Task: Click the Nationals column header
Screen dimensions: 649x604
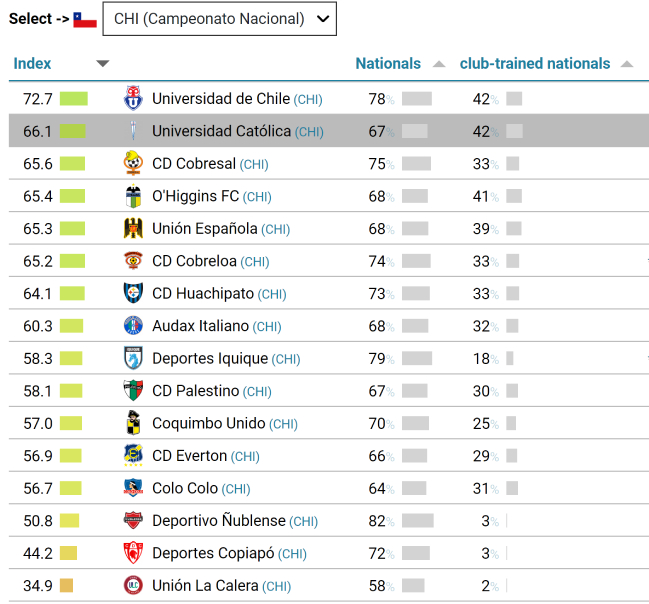Action: pyautogui.click(x=388, y=63)
